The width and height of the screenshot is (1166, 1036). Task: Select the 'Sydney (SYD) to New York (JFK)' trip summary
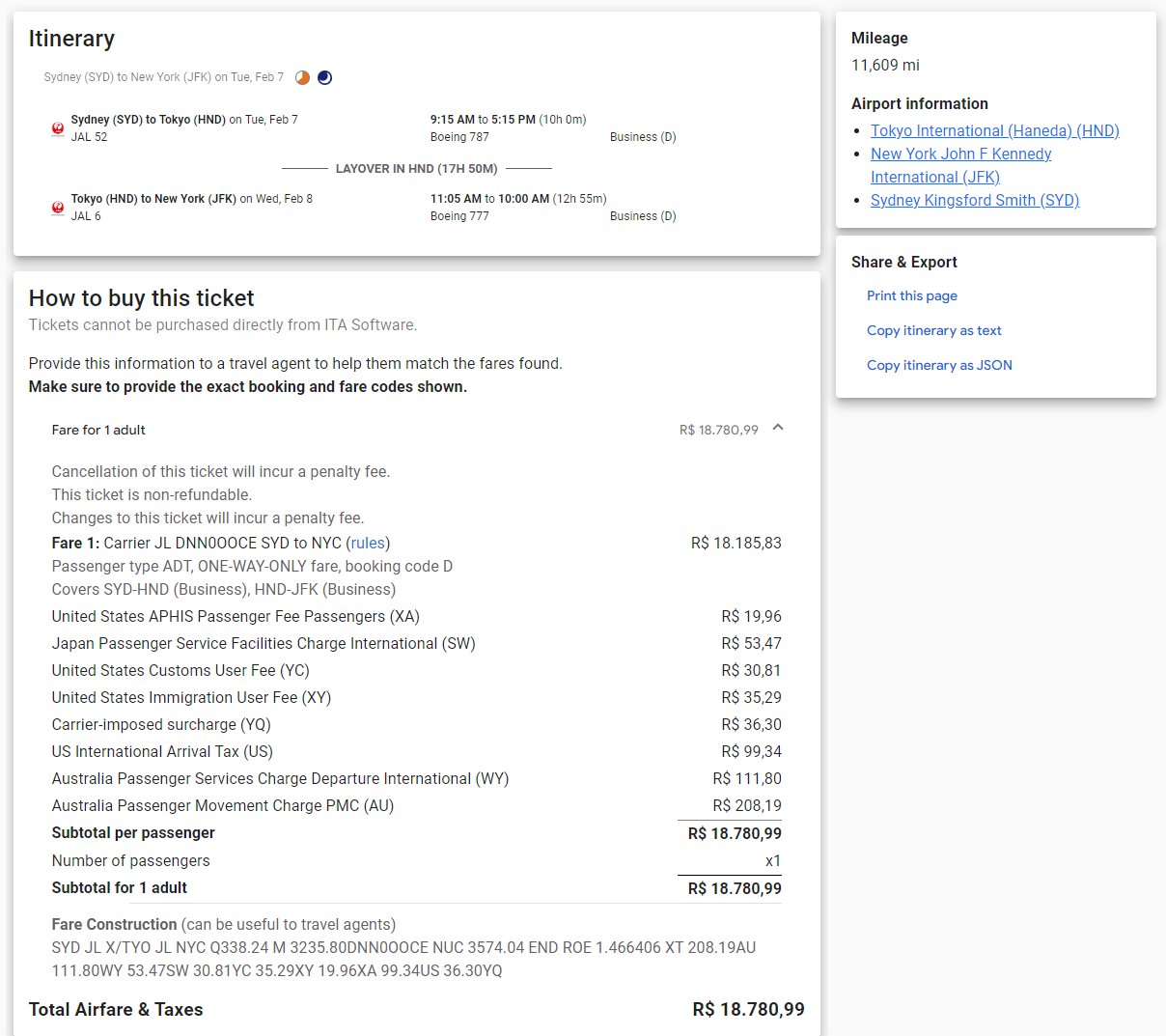pyautogui.click(x=164, y=77)
